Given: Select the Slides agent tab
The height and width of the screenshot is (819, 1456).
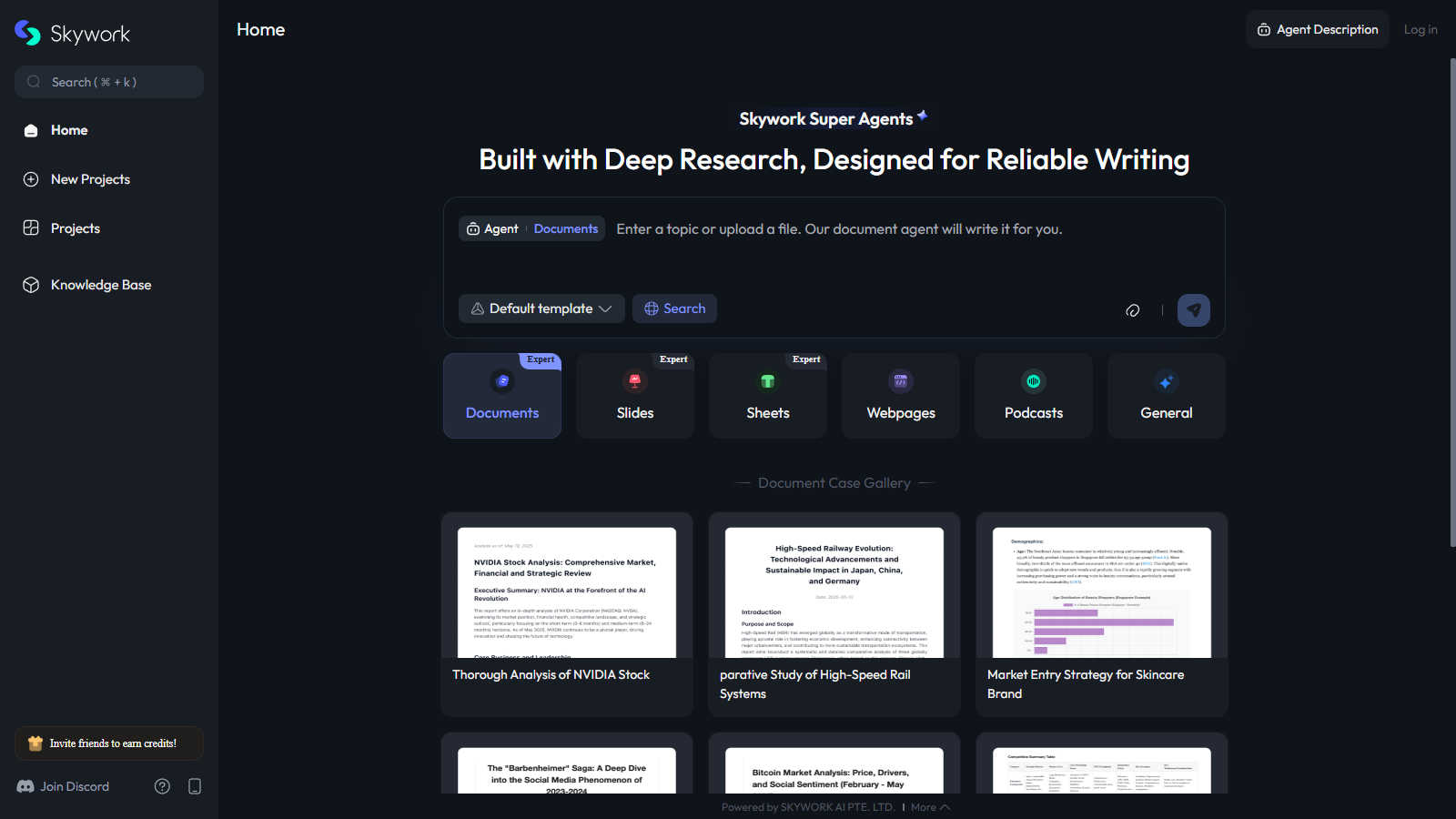Looking at the screenshot, I should pyautogui.click(x=635, y=396).
